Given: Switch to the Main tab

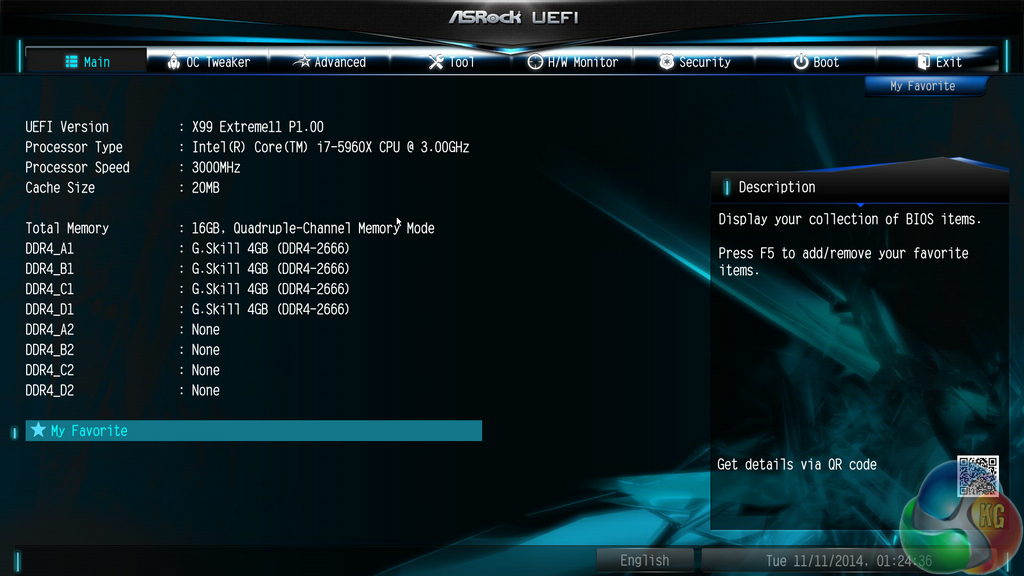Looking at the screenshot, I should (x=86, y=61).
